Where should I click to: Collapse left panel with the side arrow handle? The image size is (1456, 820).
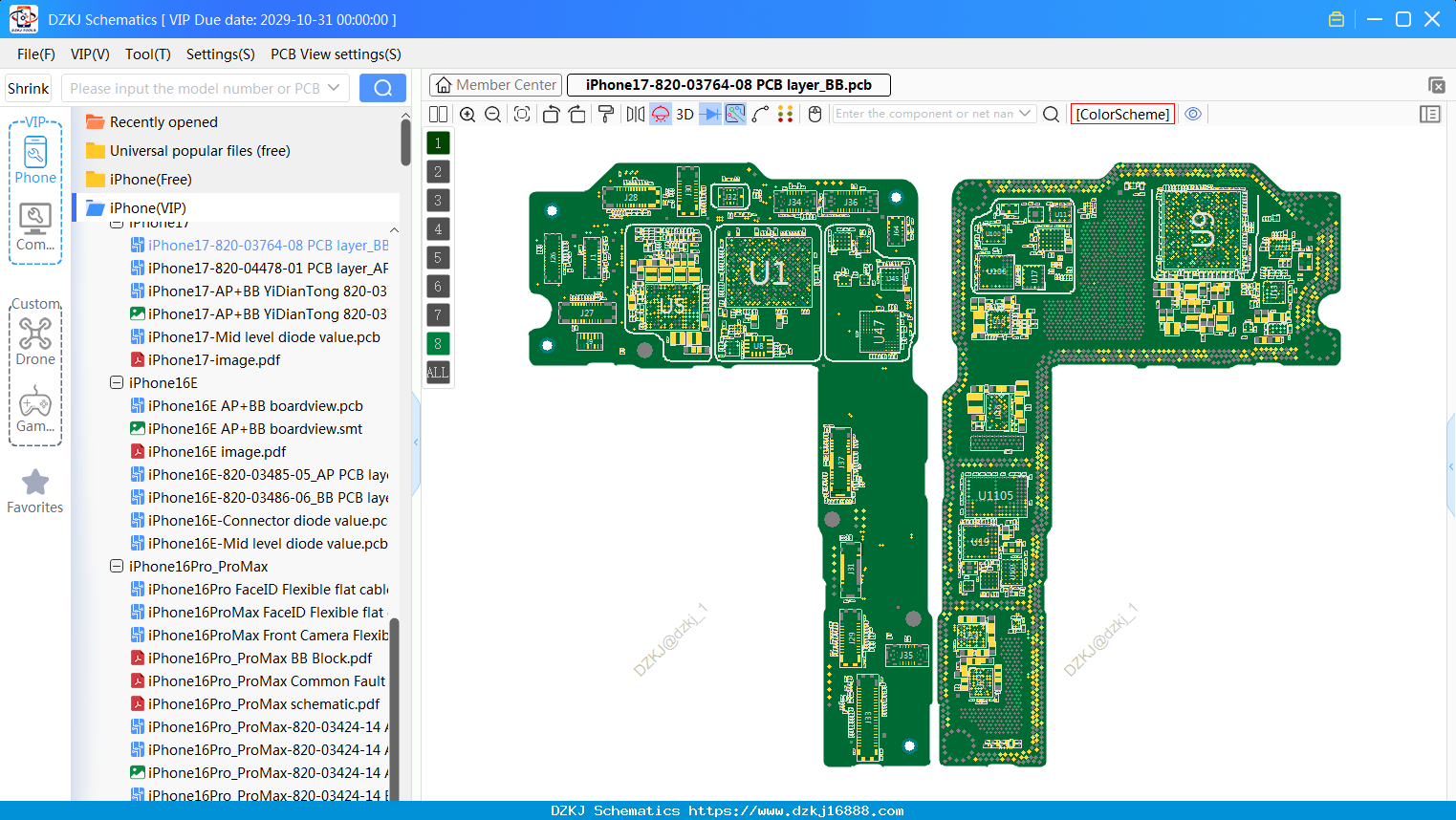(x=416, y=442)
